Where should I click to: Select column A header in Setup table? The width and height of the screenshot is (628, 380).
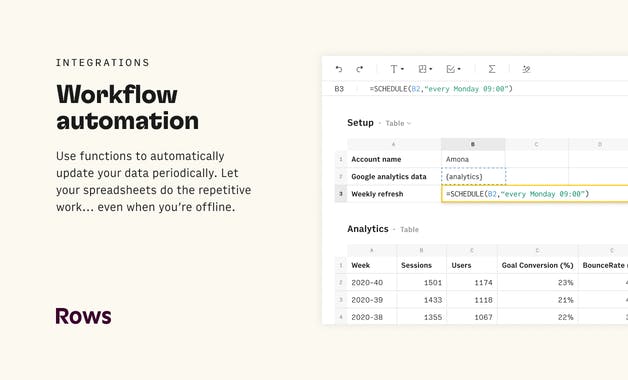[x=394, y=144]
